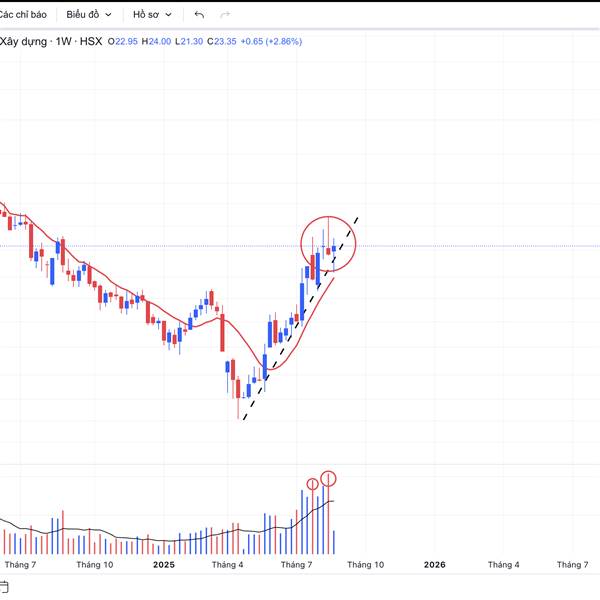Click the O22.95 open value

click(122, 41)
